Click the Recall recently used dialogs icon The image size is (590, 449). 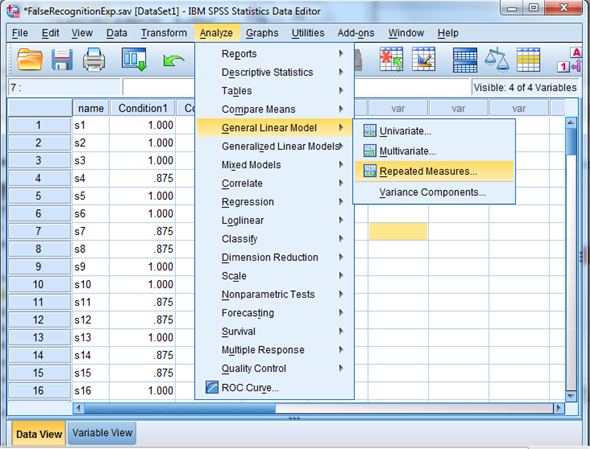[134, 59]
